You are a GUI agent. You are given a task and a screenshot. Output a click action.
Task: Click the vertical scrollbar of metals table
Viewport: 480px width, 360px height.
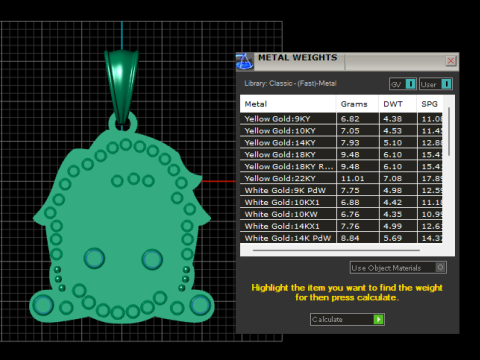(x=449, y=131)
